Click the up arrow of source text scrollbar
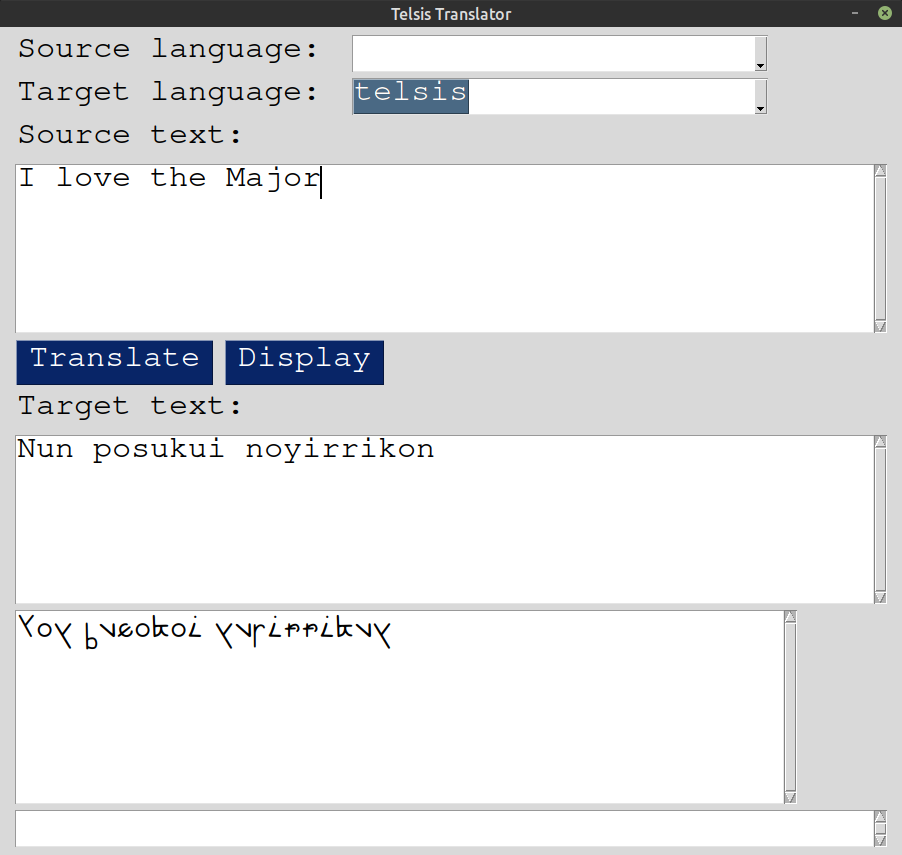 point(880,169)
